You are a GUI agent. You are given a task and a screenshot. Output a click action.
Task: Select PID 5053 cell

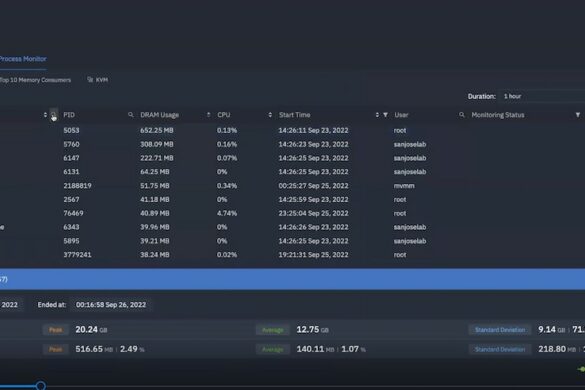coord(71,130)
